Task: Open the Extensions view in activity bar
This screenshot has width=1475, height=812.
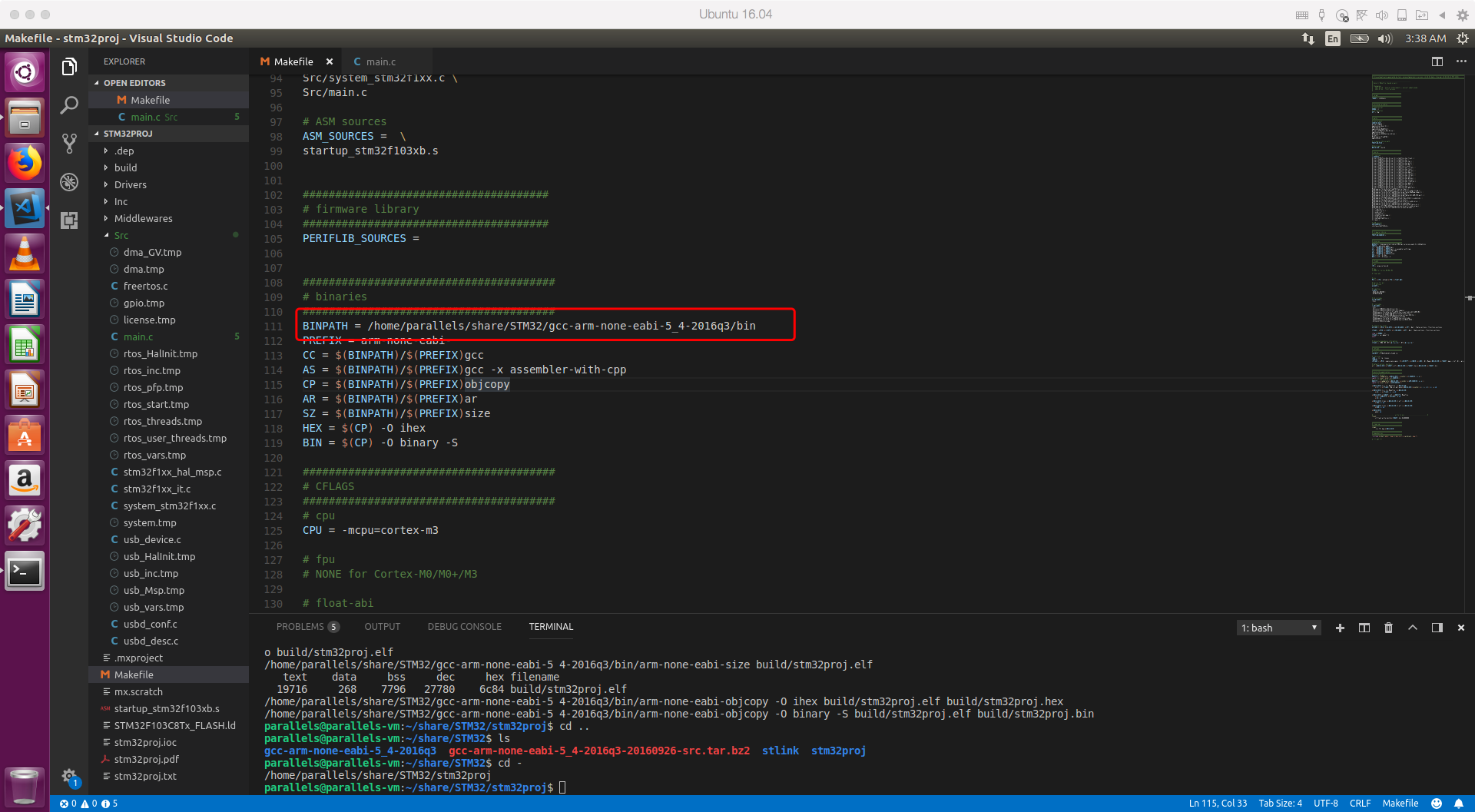Action: (x=69, y=220)
